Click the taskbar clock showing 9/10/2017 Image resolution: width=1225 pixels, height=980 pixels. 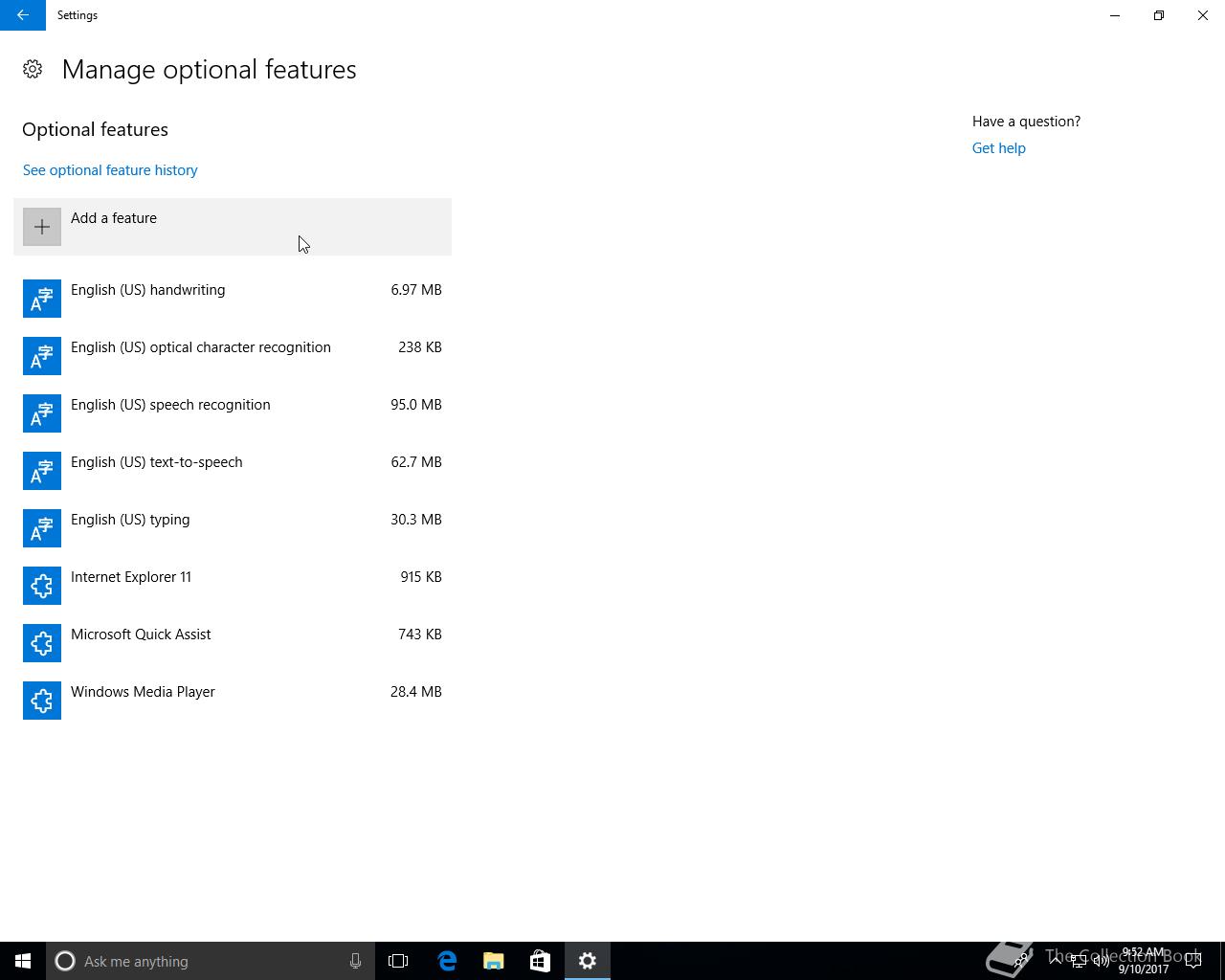tap(1144, 961)
